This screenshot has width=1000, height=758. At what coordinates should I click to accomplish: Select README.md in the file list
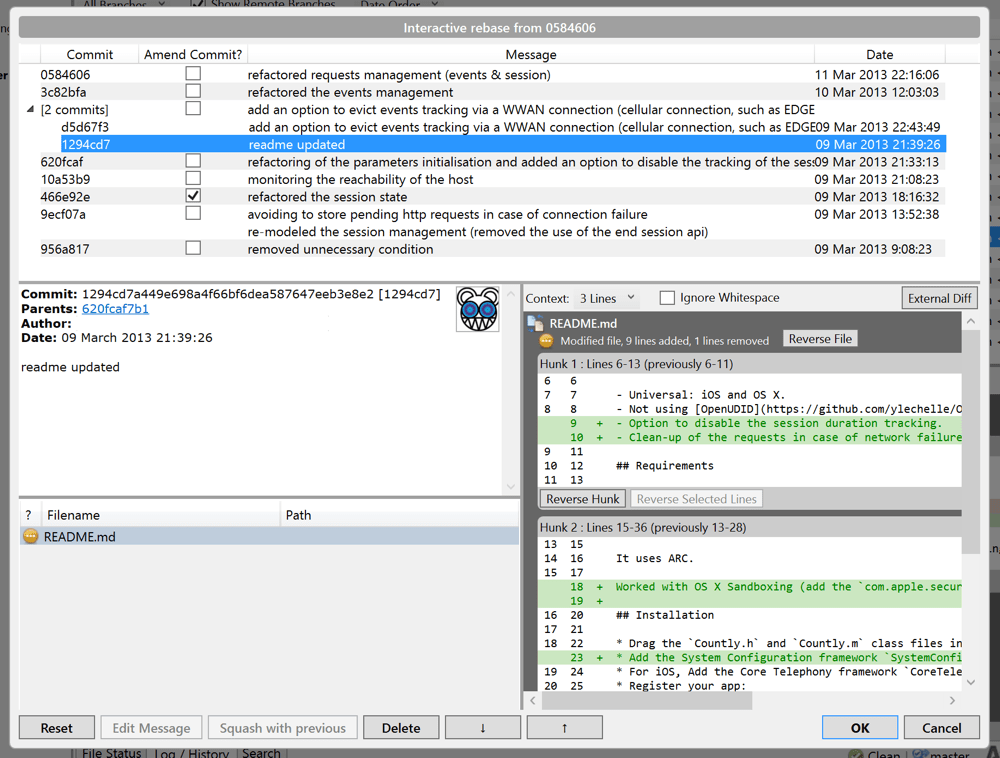coord(269,536)
